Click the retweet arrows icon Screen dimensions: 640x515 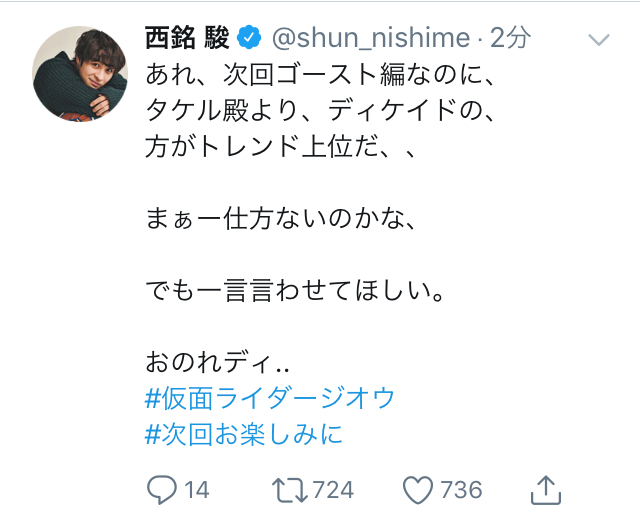pos(290,489)
